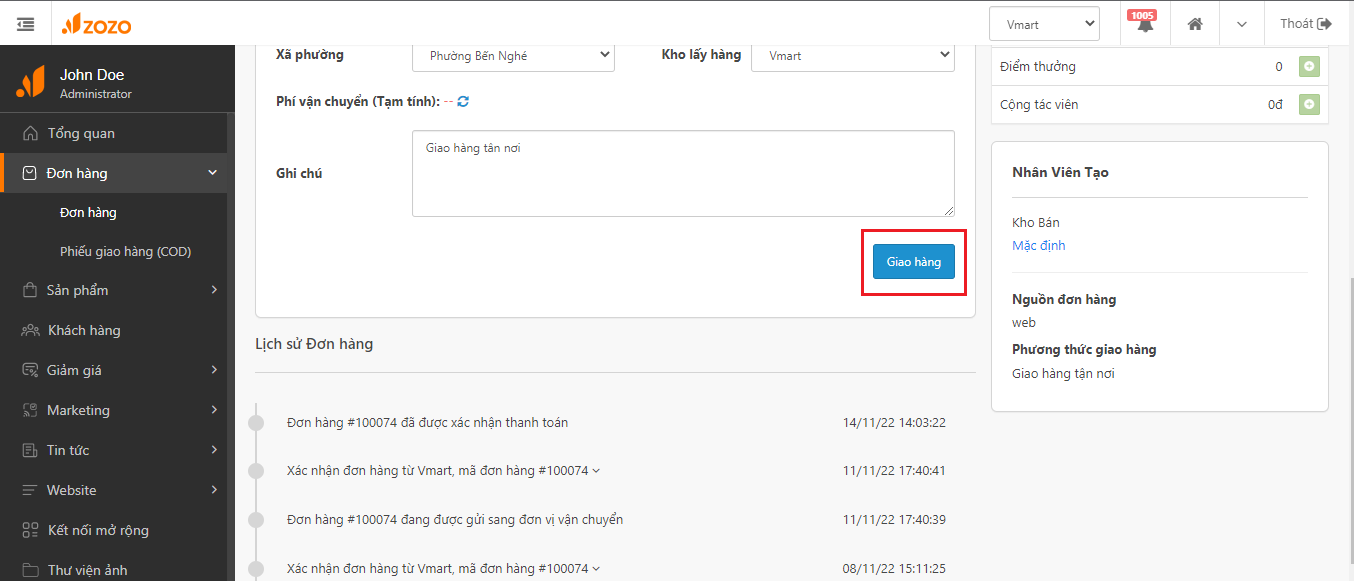The width and height of the screenshot is (1354, 581).
Task: Open the Xã phường dropdown Phường Bến Nghé
Action: coord(513,56)
